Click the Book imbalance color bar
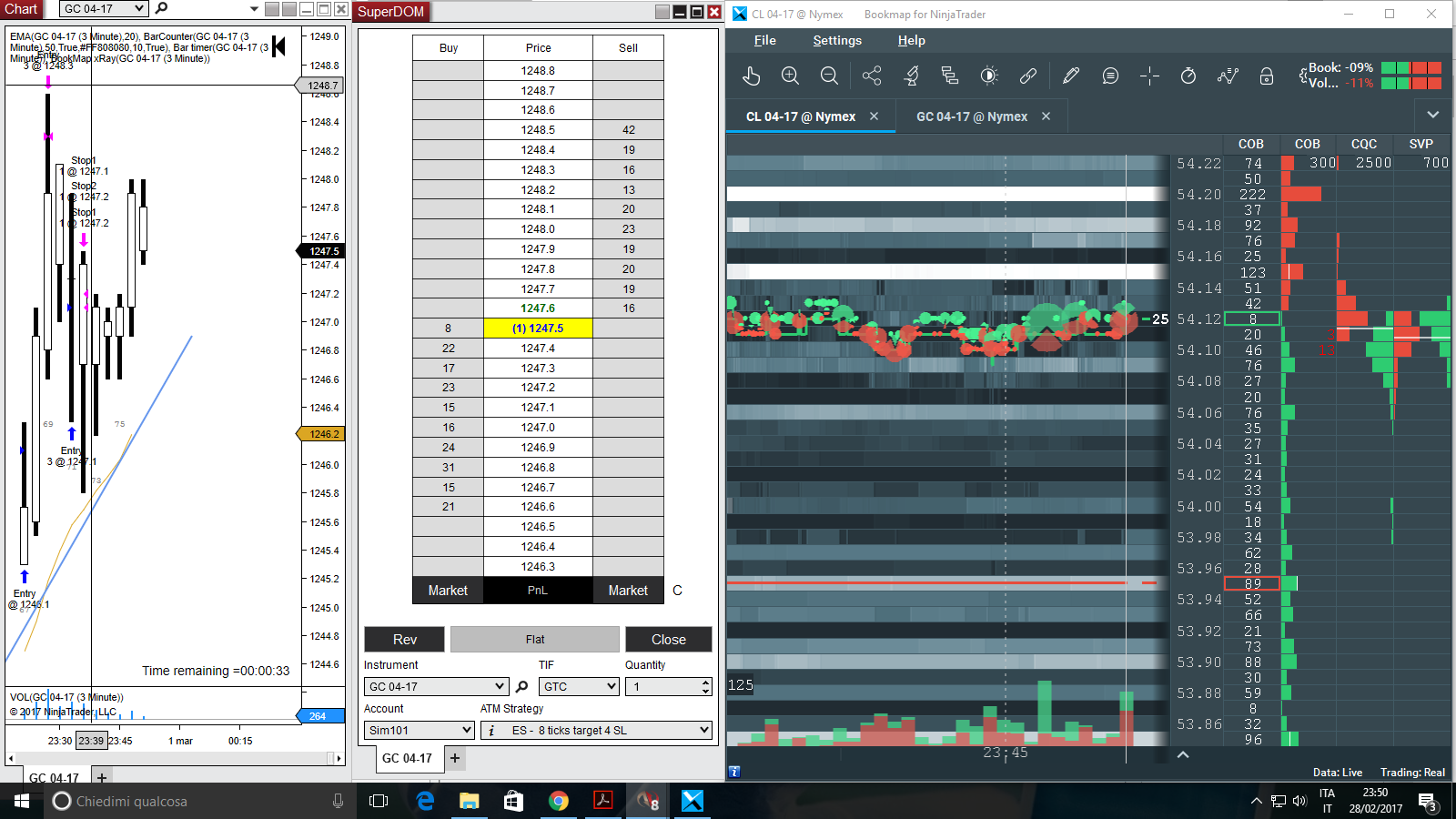 [1411, 68]
